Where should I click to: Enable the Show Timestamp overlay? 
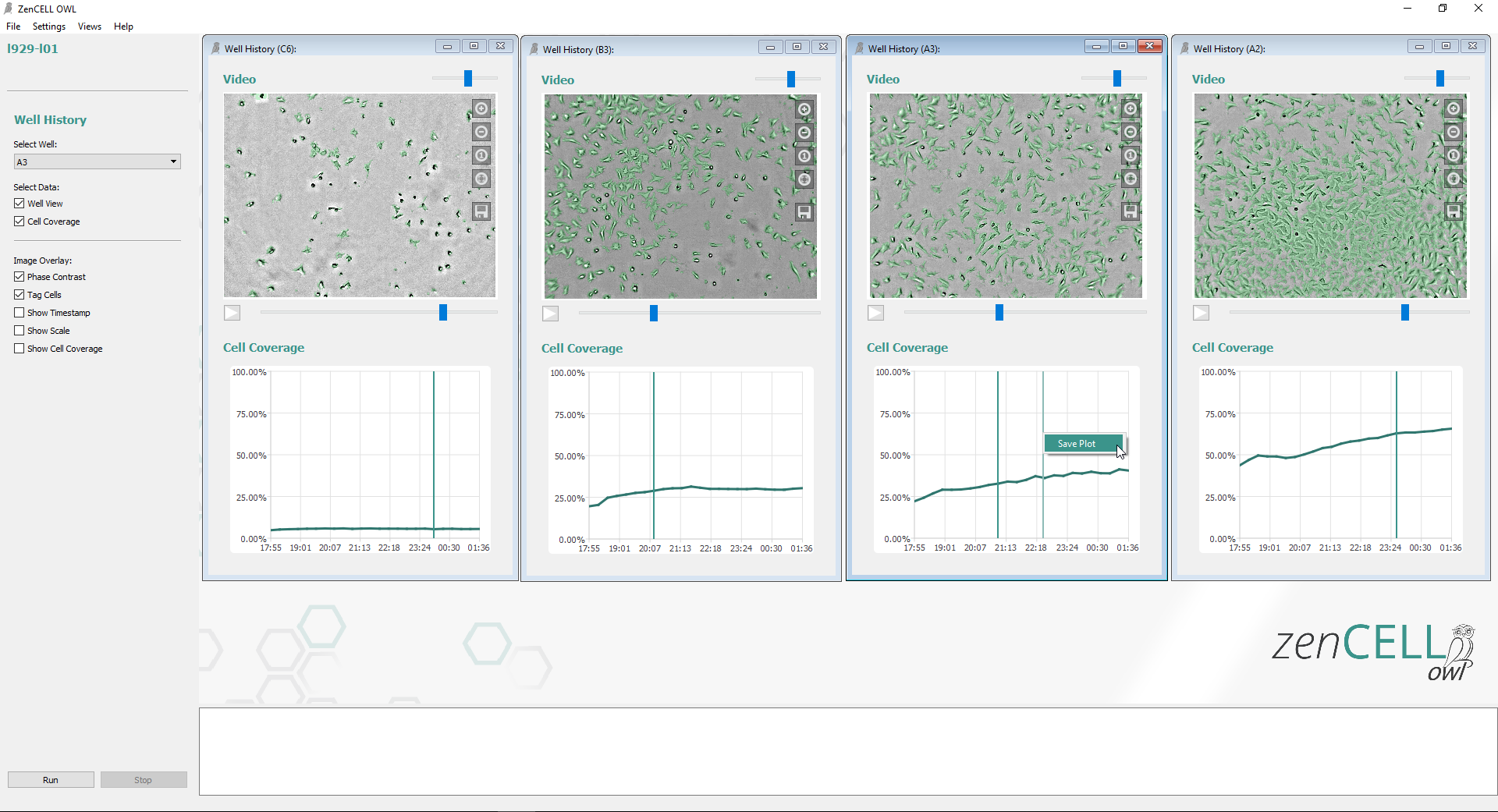[x=20, y=313]
